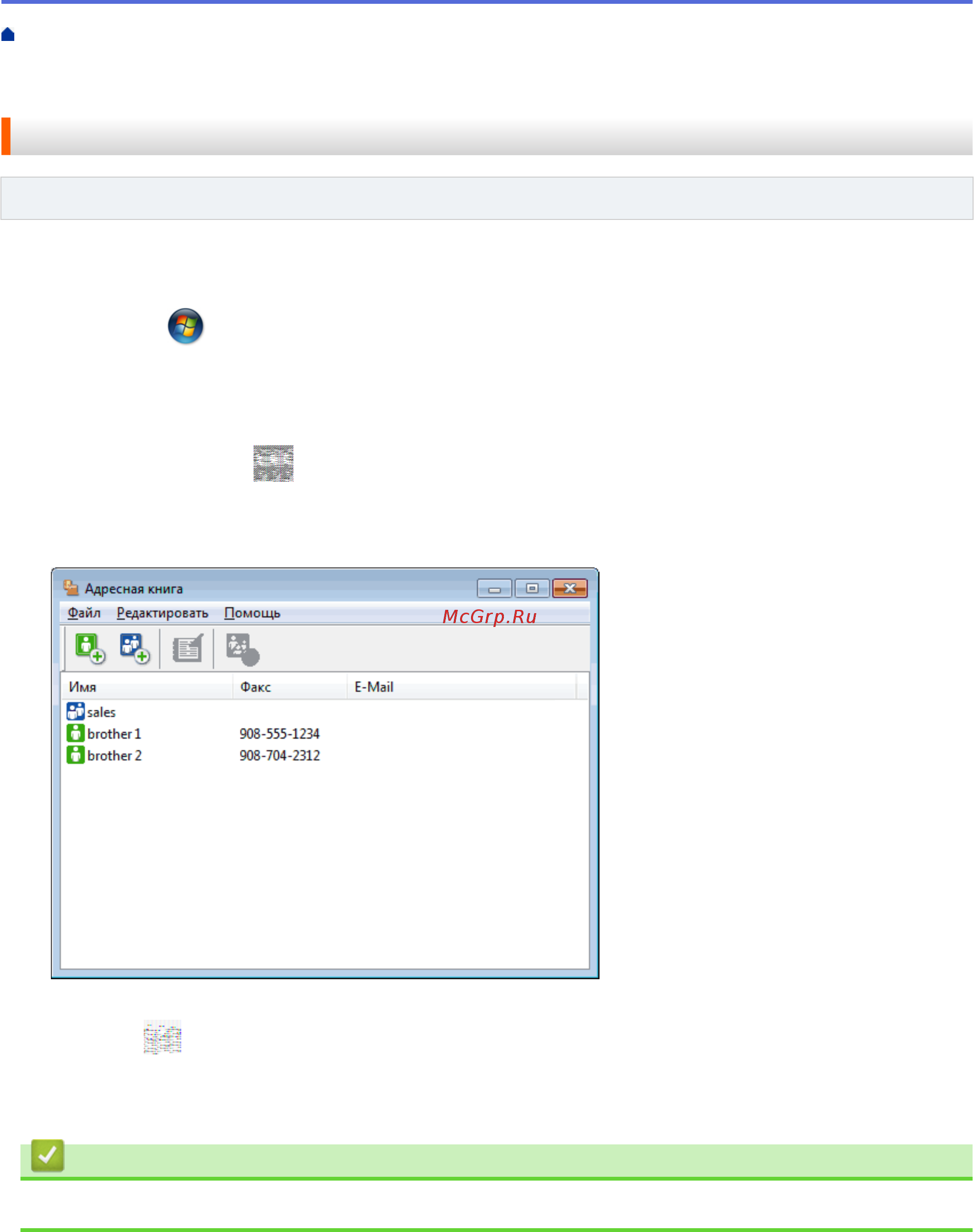Image resolution: width=974 pixels, height=1232 pixels.
Task: Click the green checkmark note icon
Action: coord(47,1155)
